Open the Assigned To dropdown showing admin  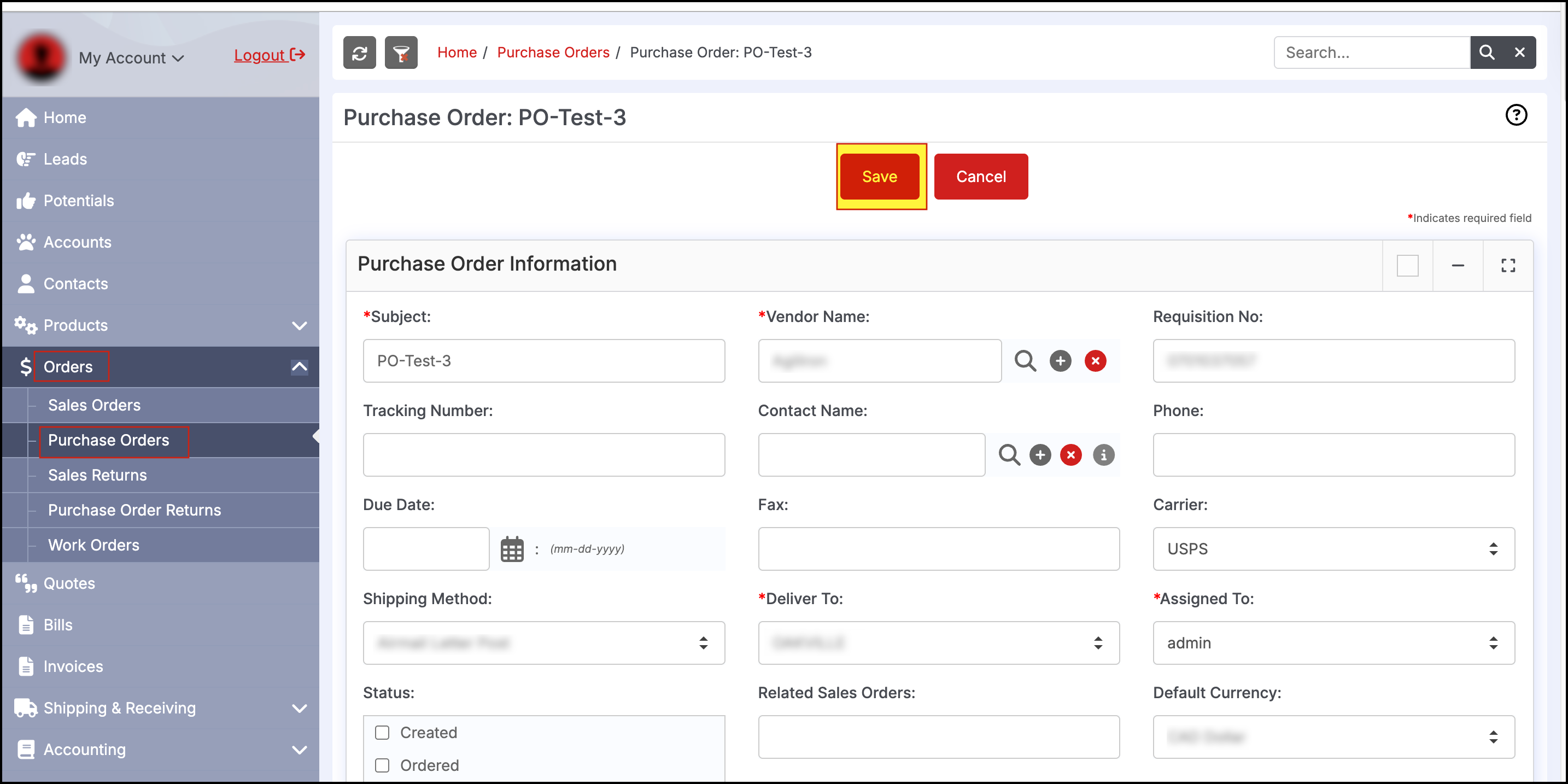point(1333,643)
